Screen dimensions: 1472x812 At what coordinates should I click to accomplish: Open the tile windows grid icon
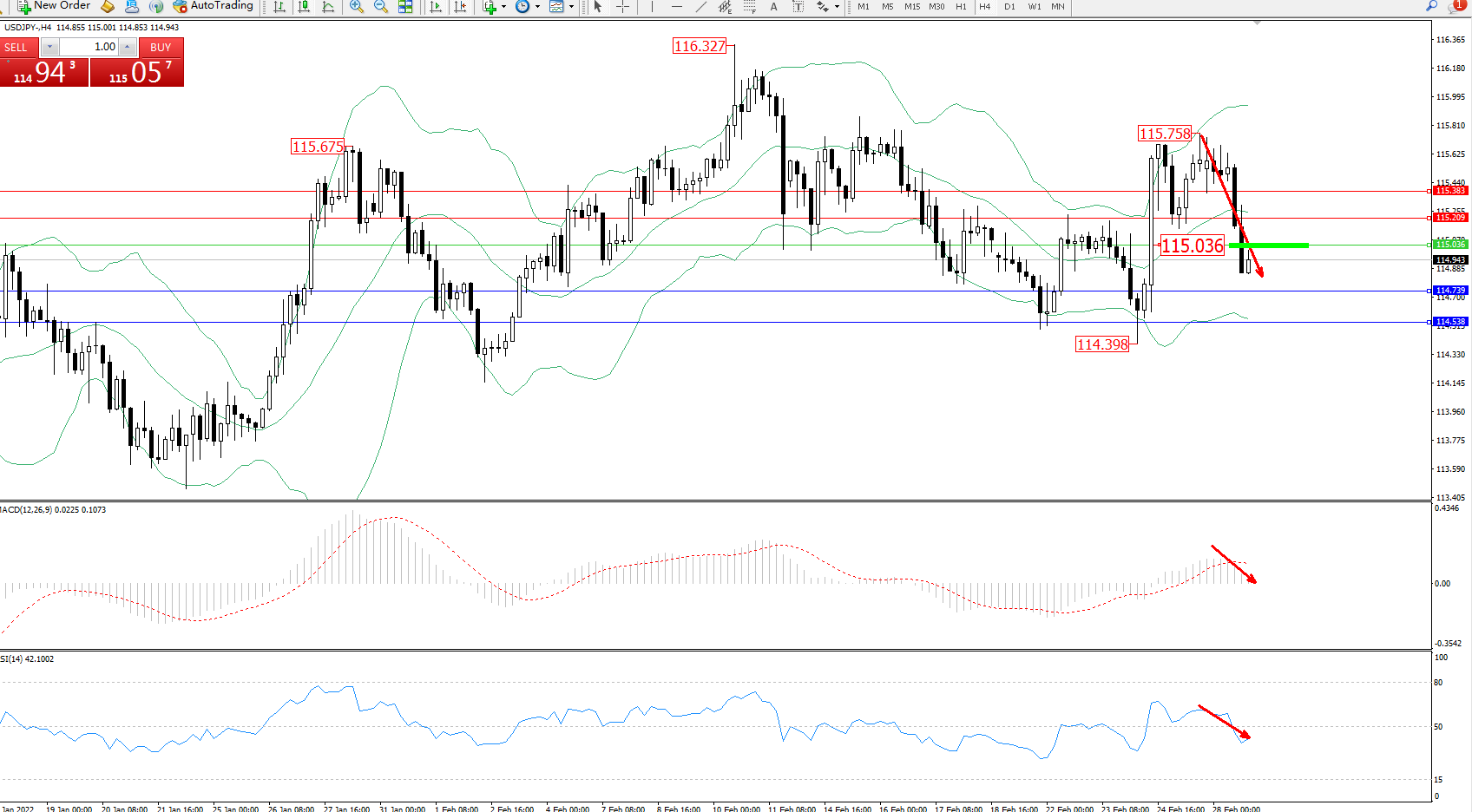[x=405, y=7]
